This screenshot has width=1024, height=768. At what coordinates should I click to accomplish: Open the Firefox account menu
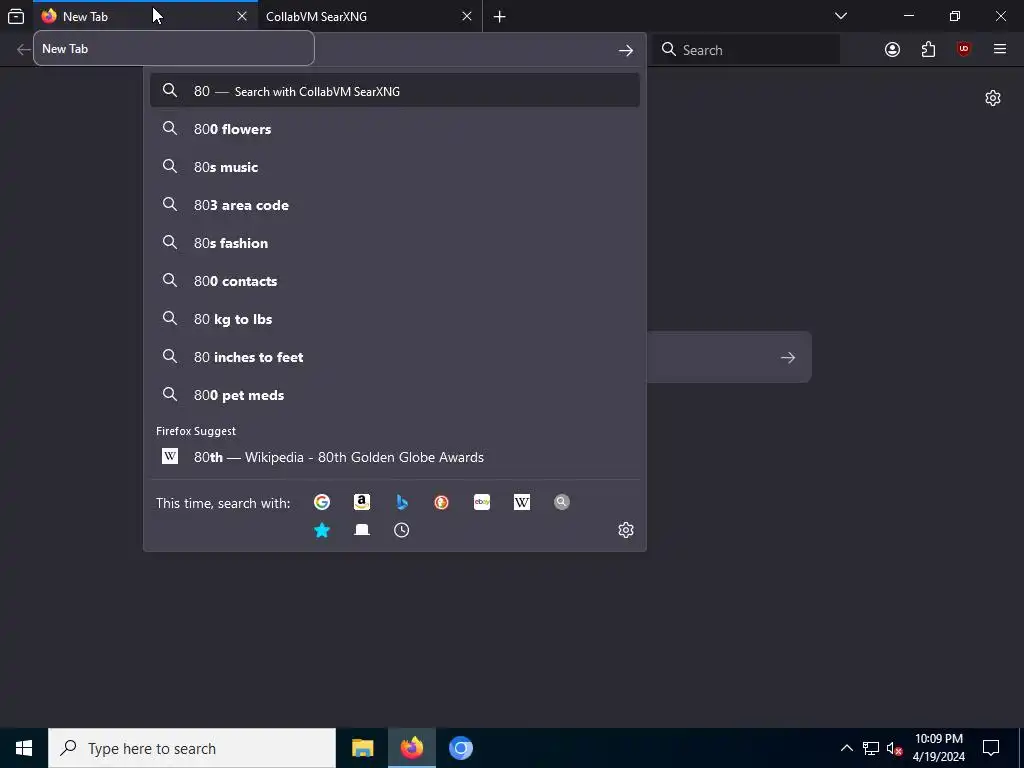(x=892, y=50)
